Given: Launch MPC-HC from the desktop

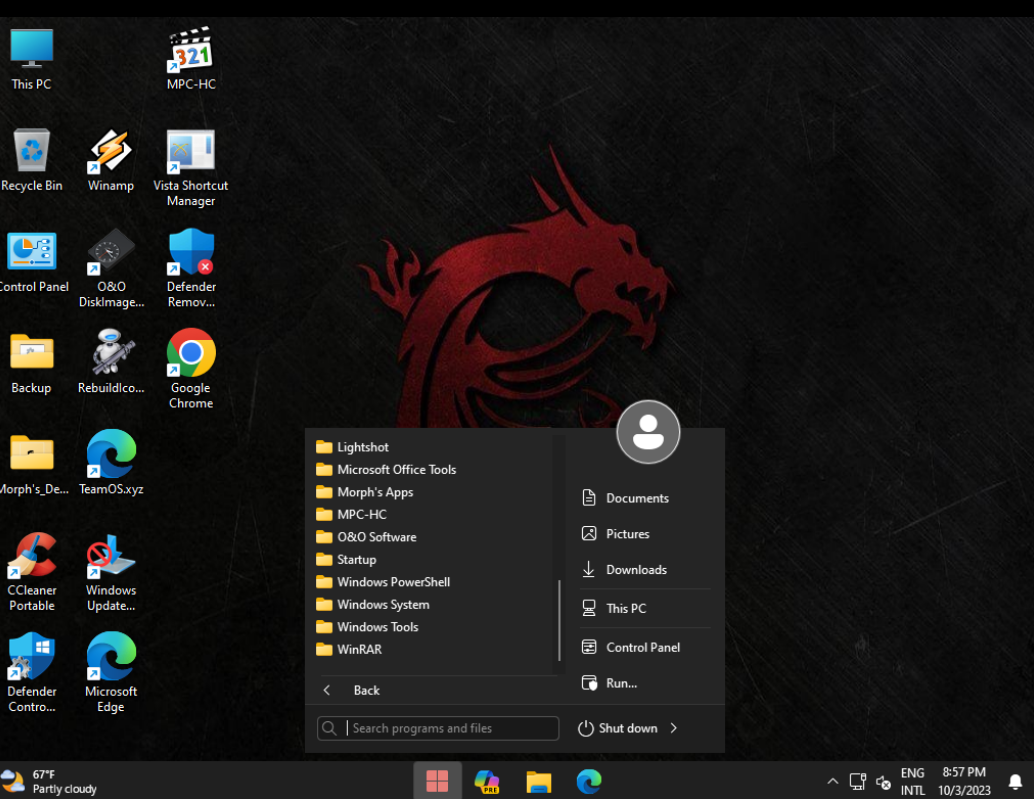Looking at the screenshot, I should click(191, 59).
